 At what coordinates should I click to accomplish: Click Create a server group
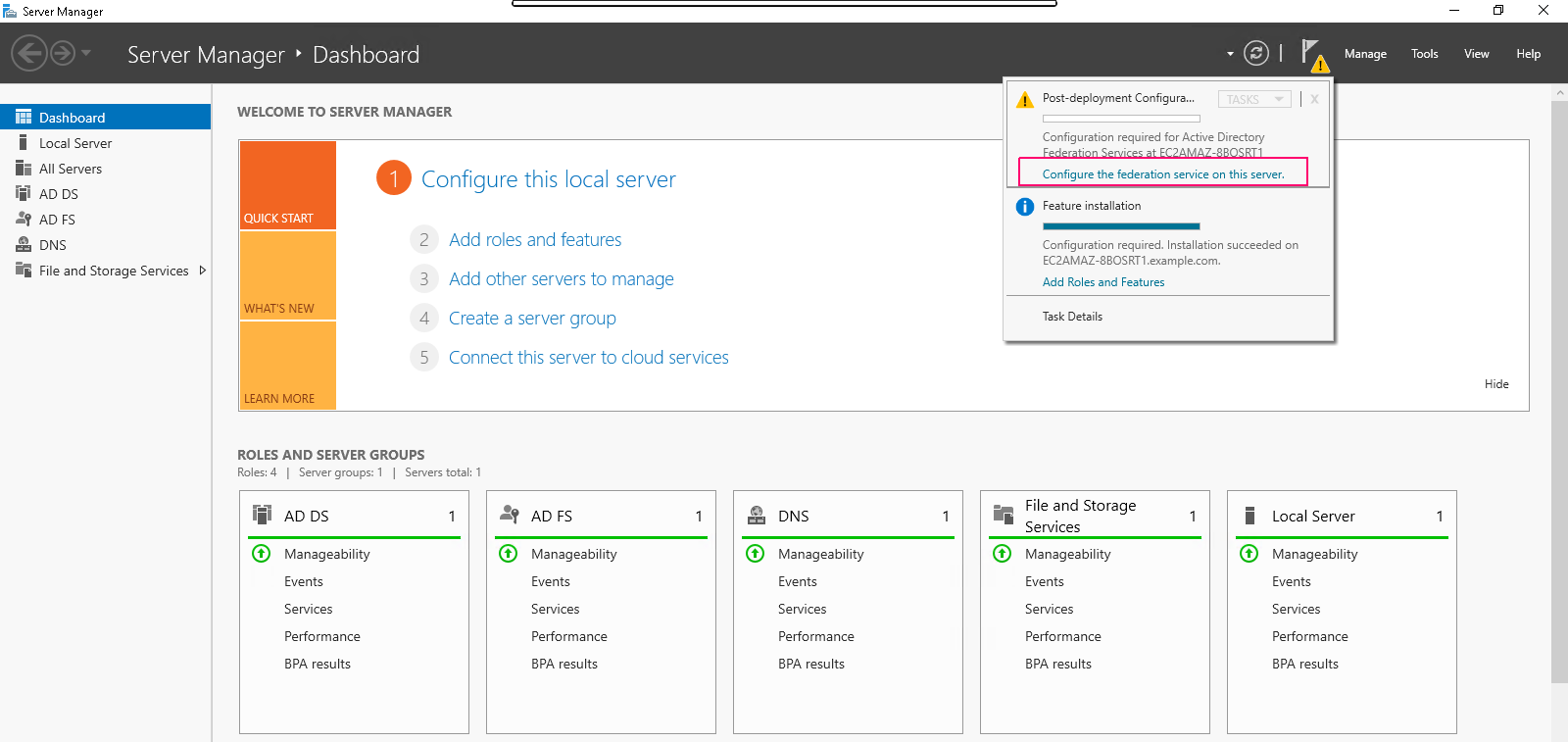click(532, 319)
